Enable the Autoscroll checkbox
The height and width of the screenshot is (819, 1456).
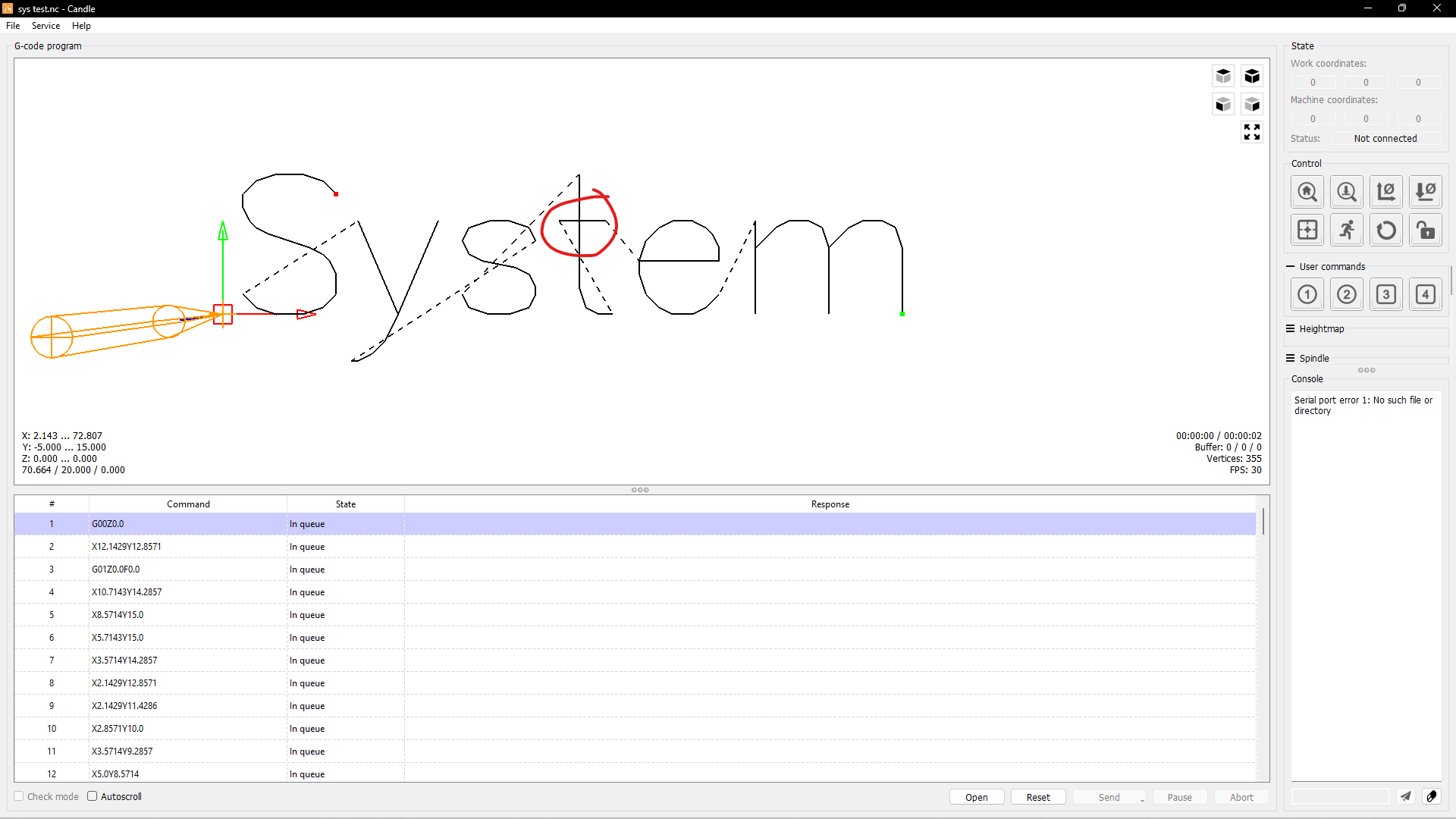93,796
